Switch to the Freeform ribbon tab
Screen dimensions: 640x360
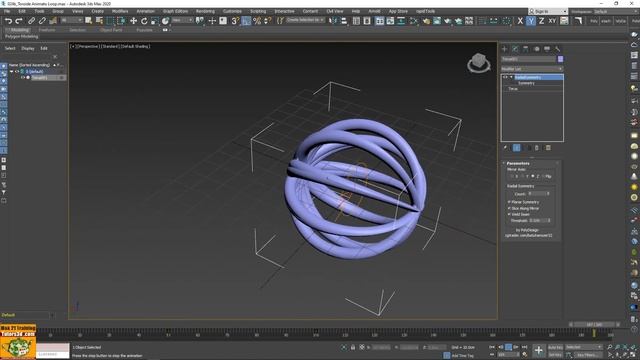[x=47, y=30]
